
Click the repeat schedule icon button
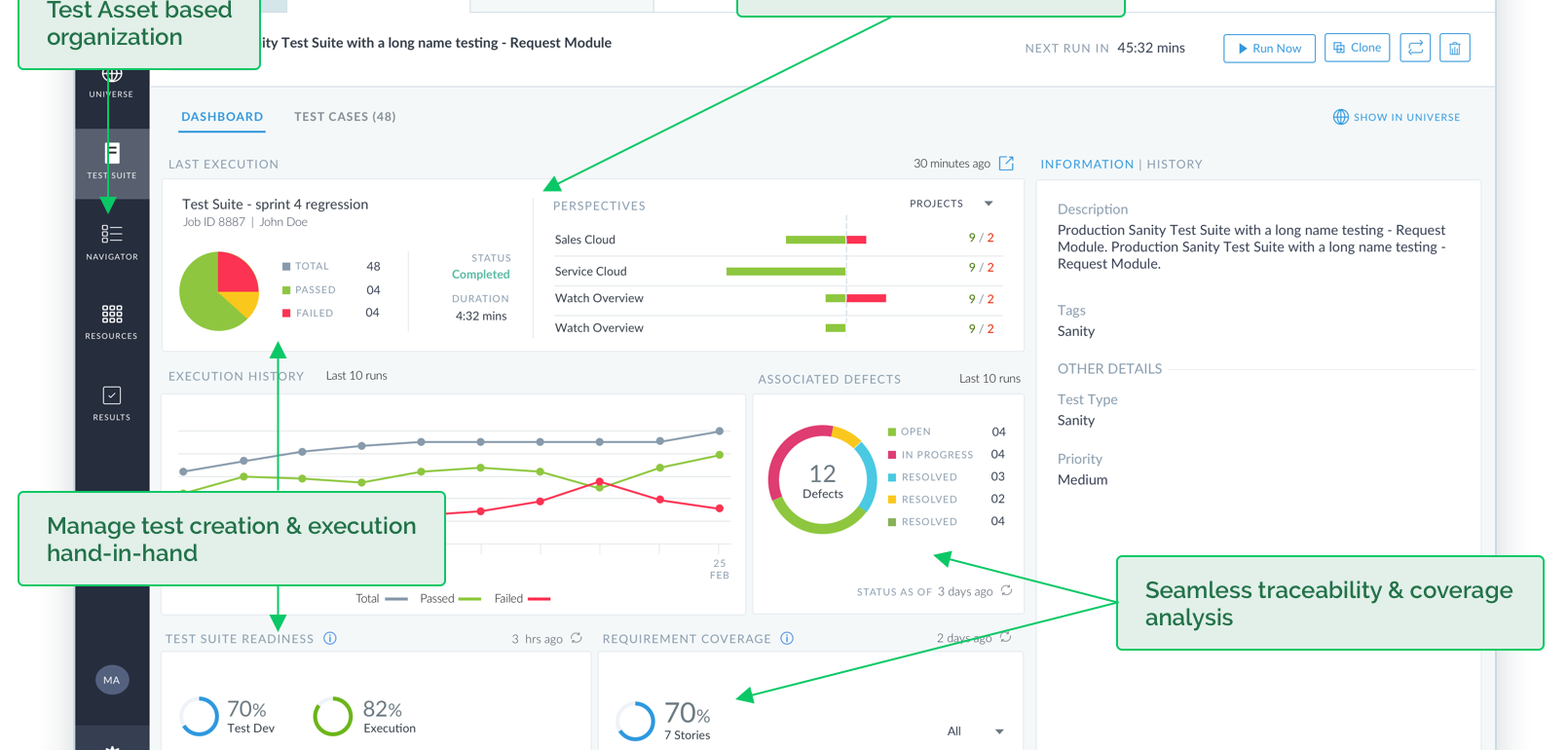1415,48
